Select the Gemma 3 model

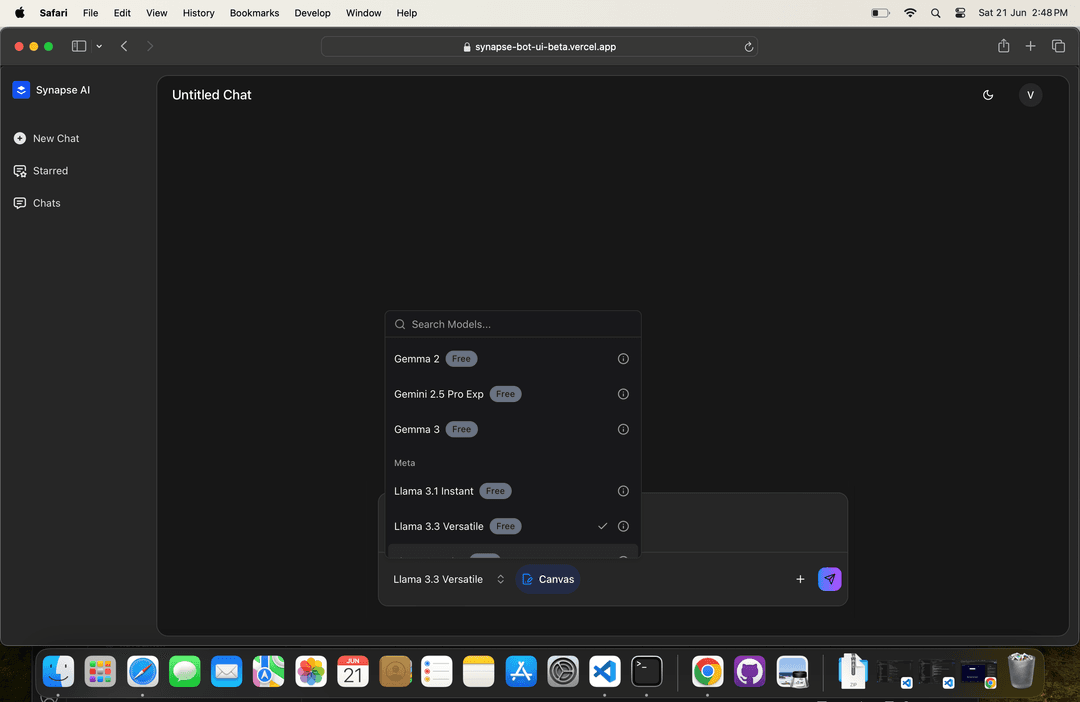pyautogui.click(x=417, y=428)
